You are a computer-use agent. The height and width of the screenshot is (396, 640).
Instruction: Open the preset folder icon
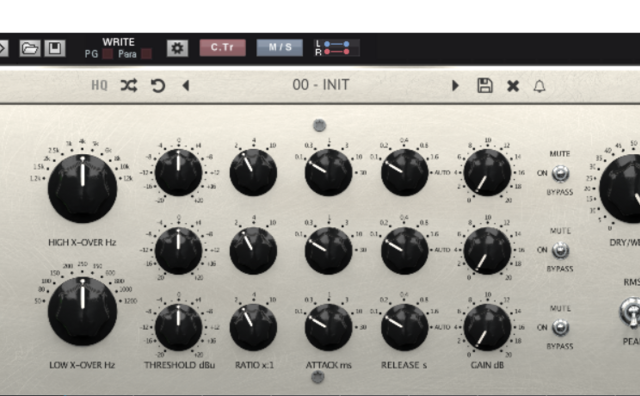click(30, 48)
